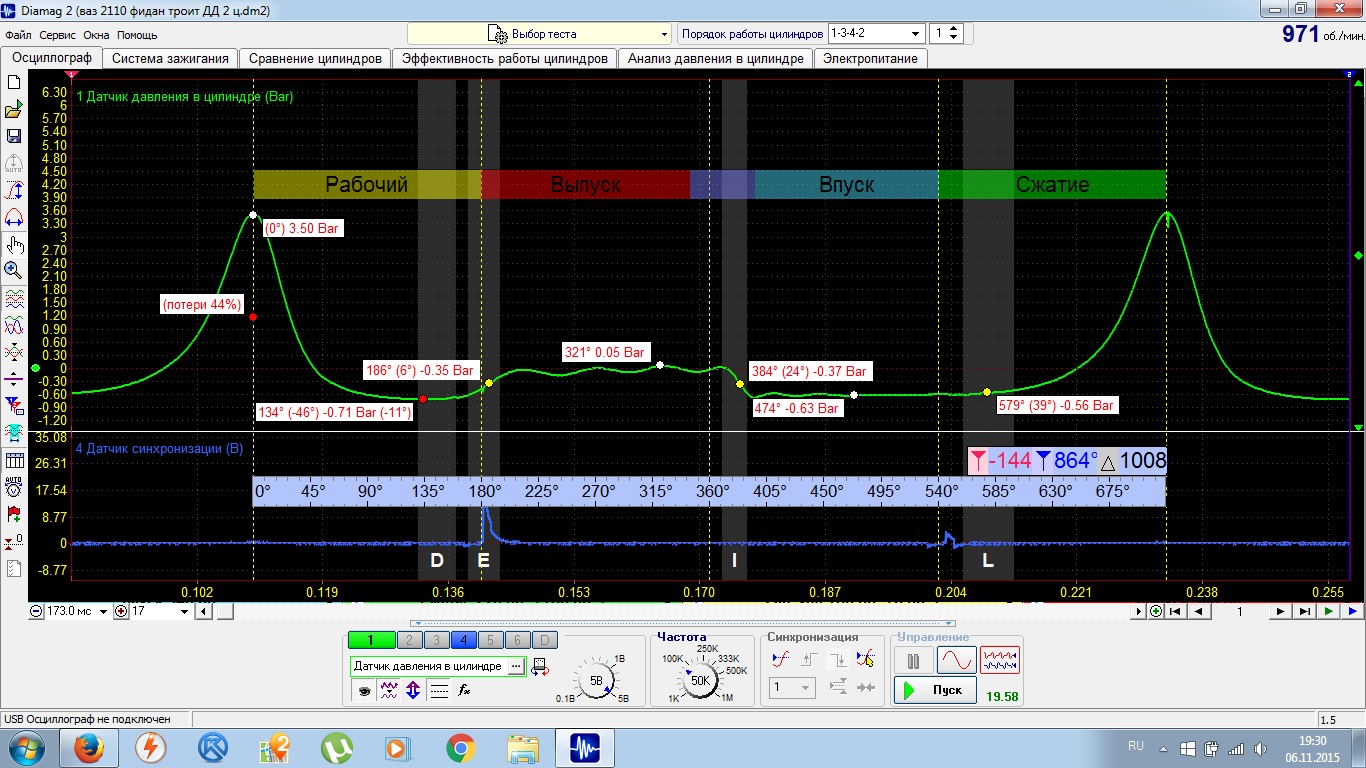Select the magnifier zoom tool
The height and width of the screenshot is (768, 1366).
click(14, 270)
